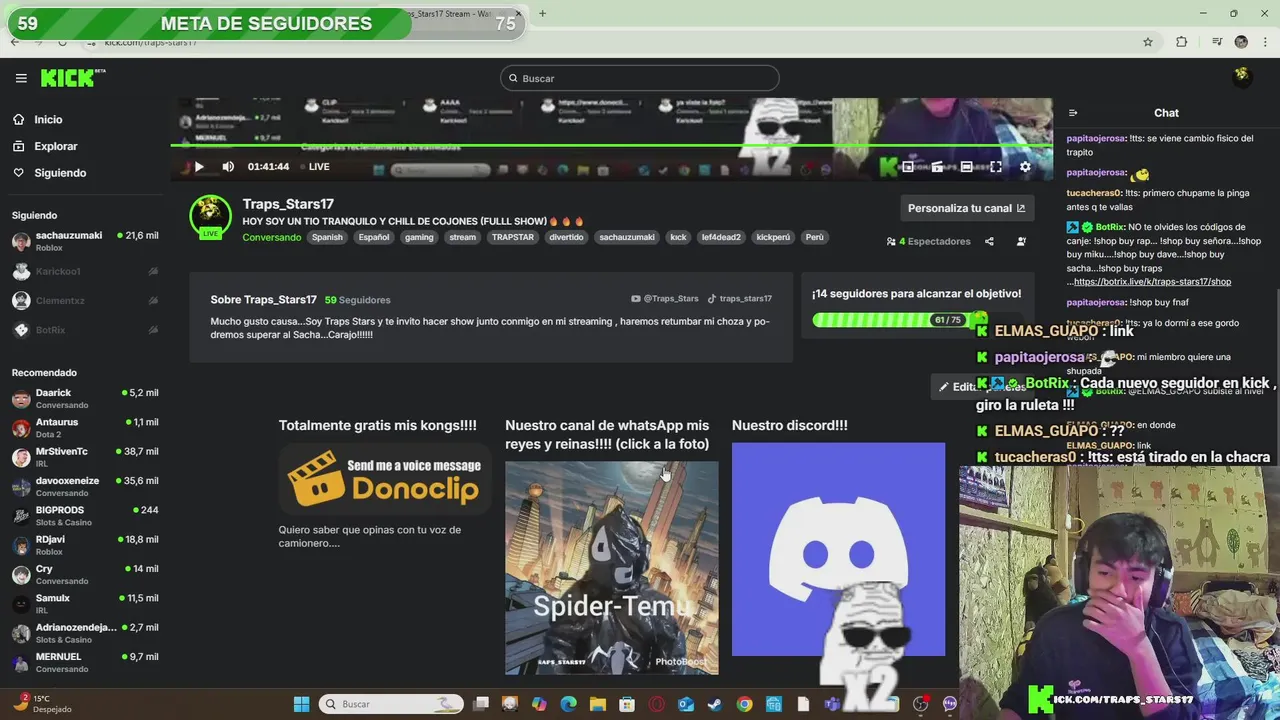Open the hamburger sidebar menu
This screenshot has height=720, width=1280.
21,78
